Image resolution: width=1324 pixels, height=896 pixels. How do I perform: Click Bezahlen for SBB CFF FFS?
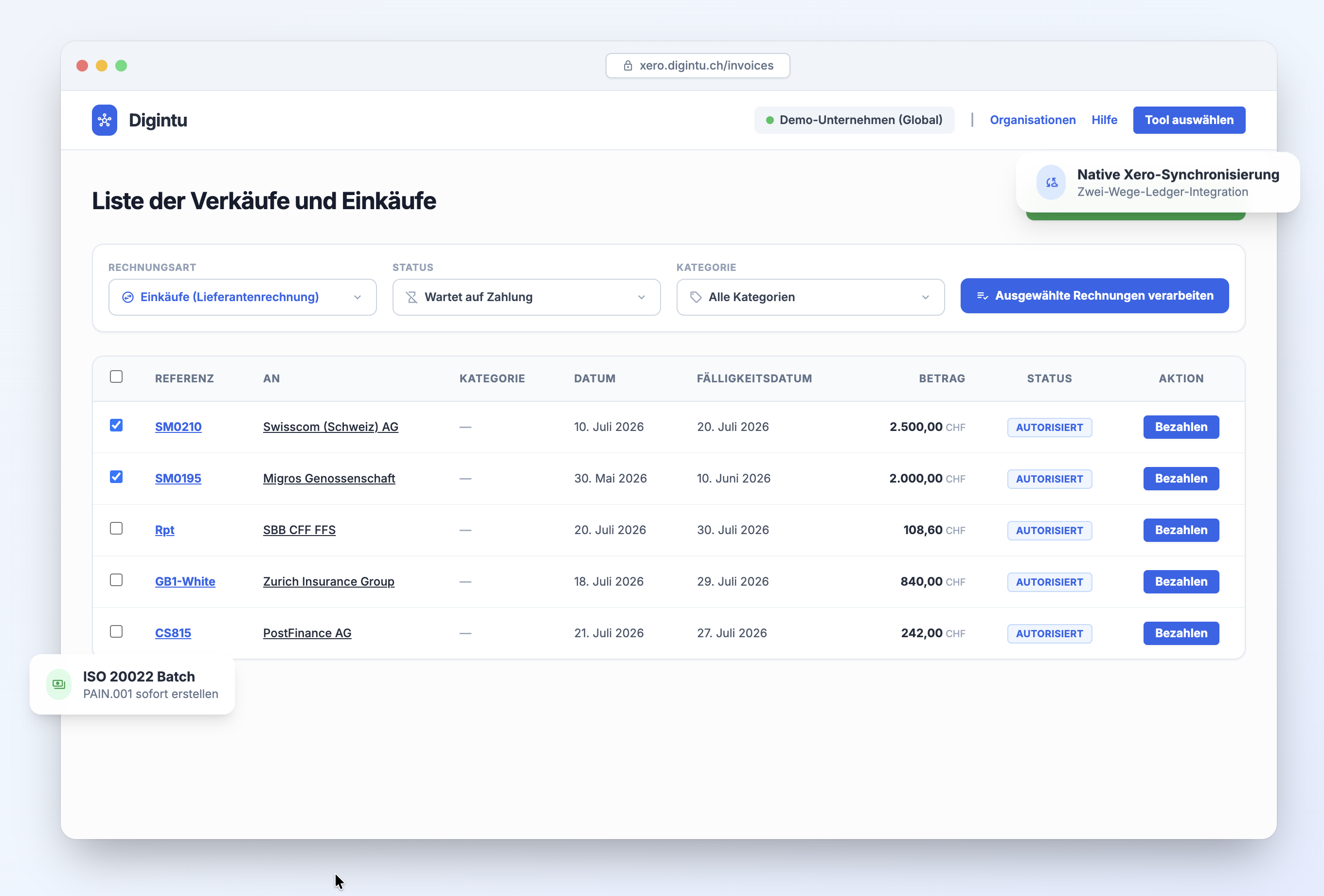1181,530
